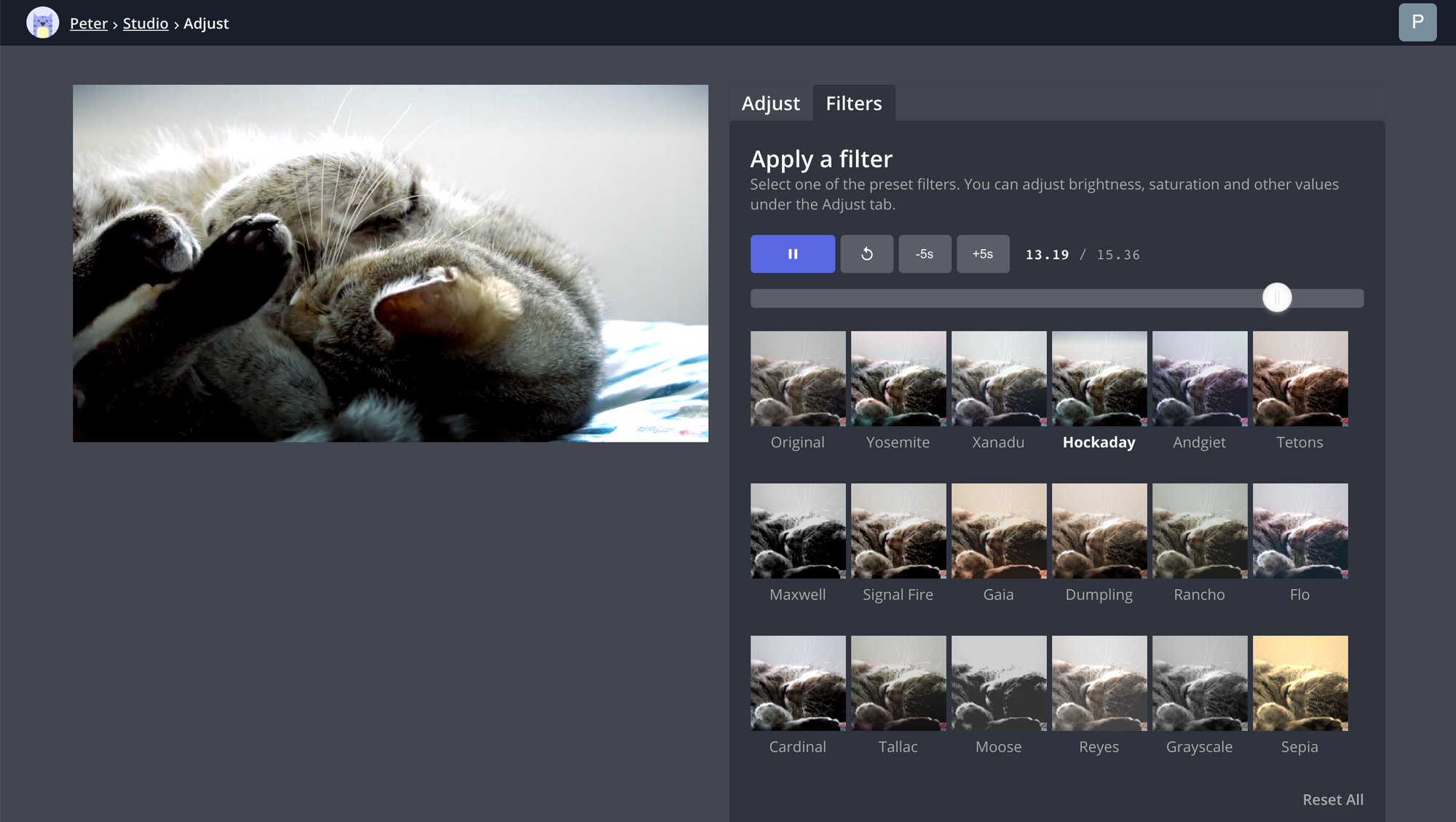Screen dimensions: 1456x822
Task: Click Reset All
Action: click(1332, 799)
